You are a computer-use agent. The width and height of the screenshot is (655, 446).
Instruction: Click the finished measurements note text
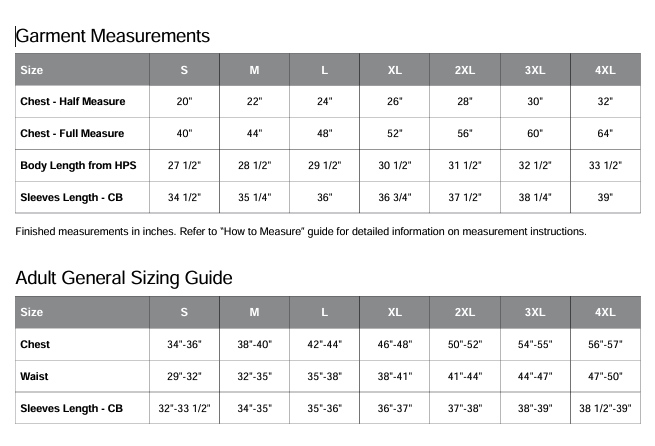301,232
